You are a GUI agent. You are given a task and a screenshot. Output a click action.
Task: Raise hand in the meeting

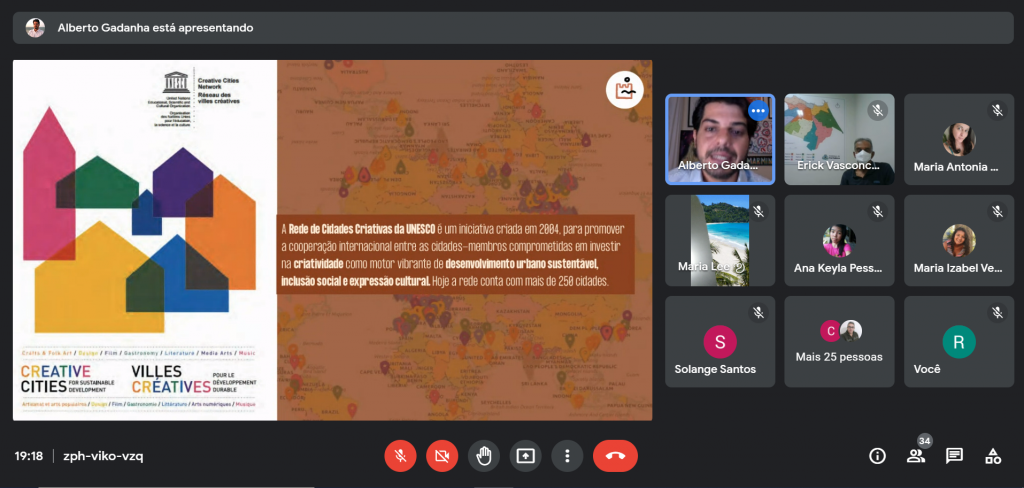click(484, 456)
